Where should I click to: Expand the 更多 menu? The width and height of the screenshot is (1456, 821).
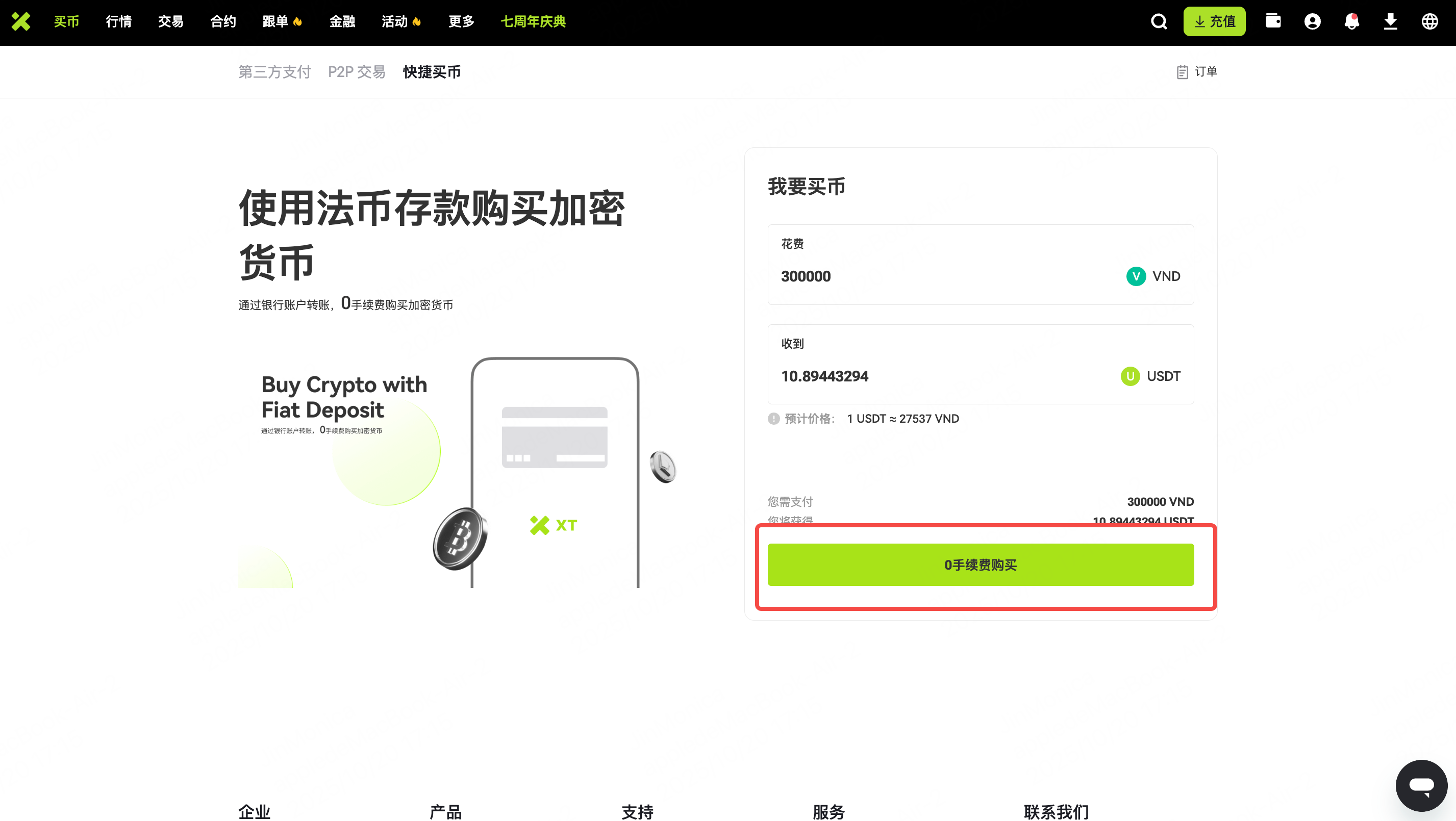click(461, 21)
